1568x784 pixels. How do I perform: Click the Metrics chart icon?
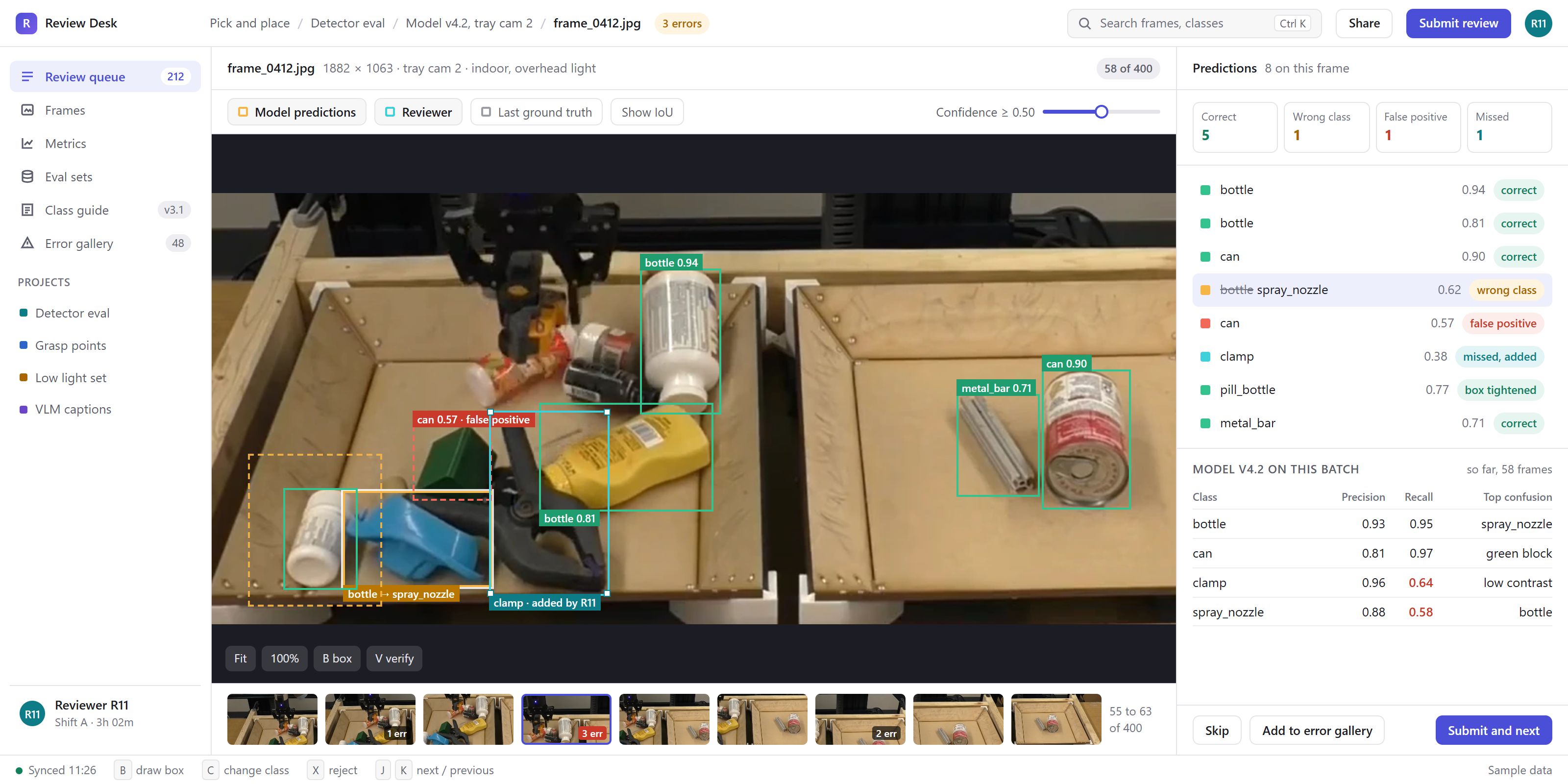pos(27,144)
